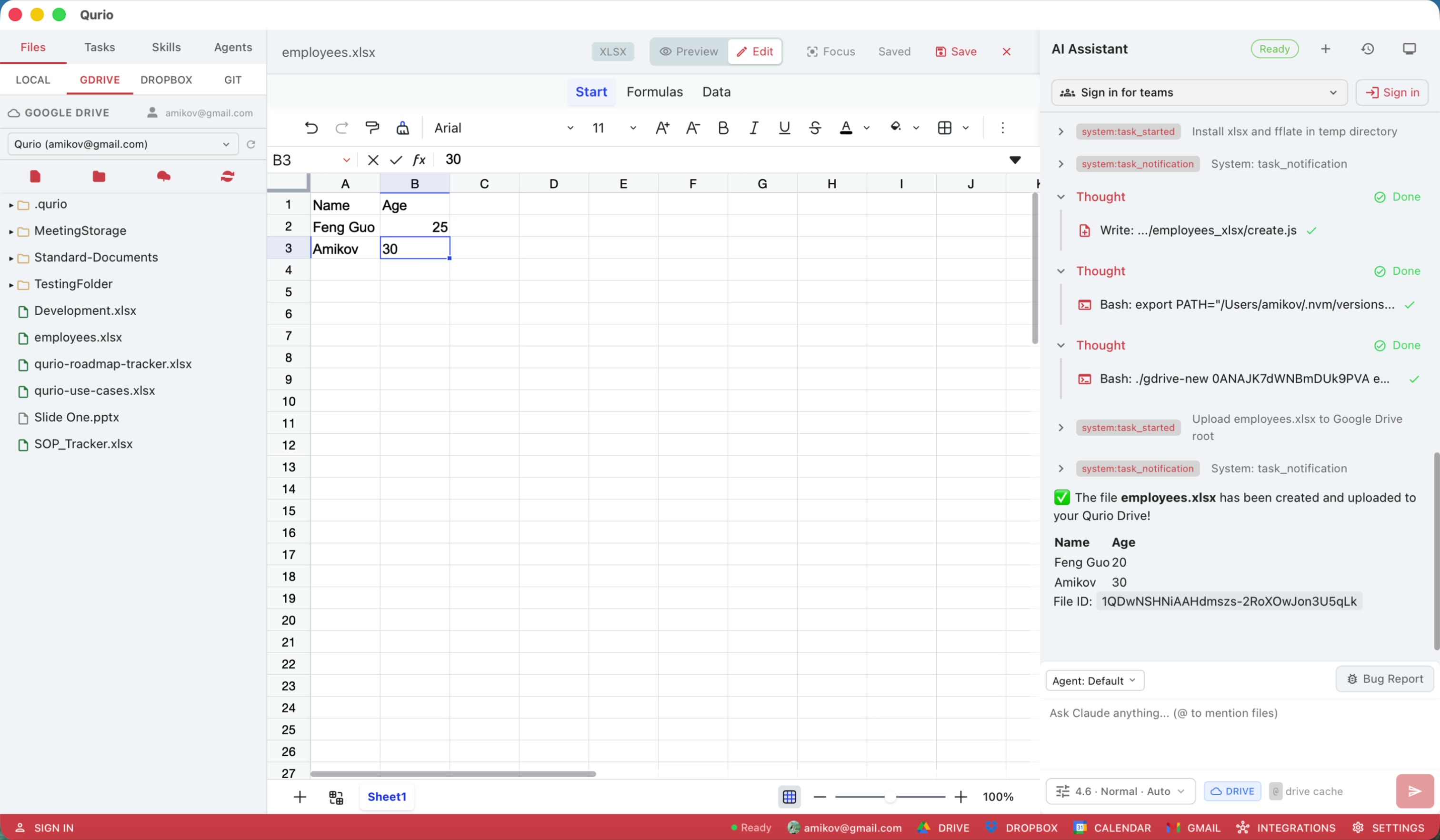Collapse the first Thought section

1061,197
